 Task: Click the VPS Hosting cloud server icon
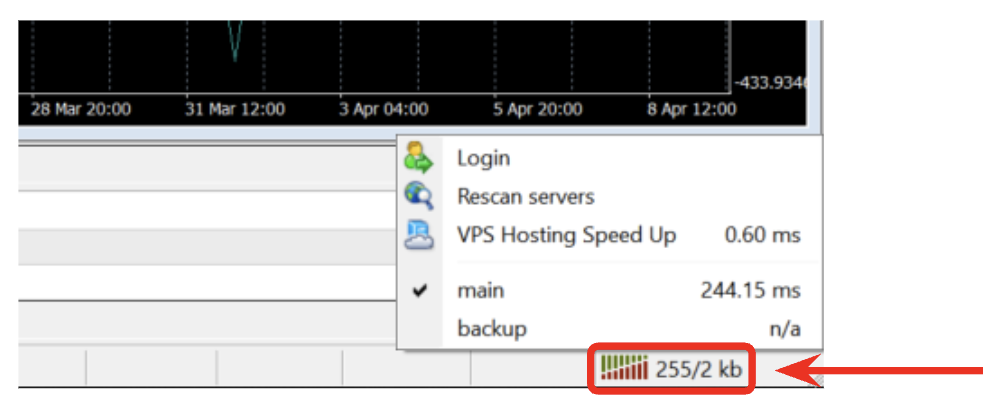418,236
